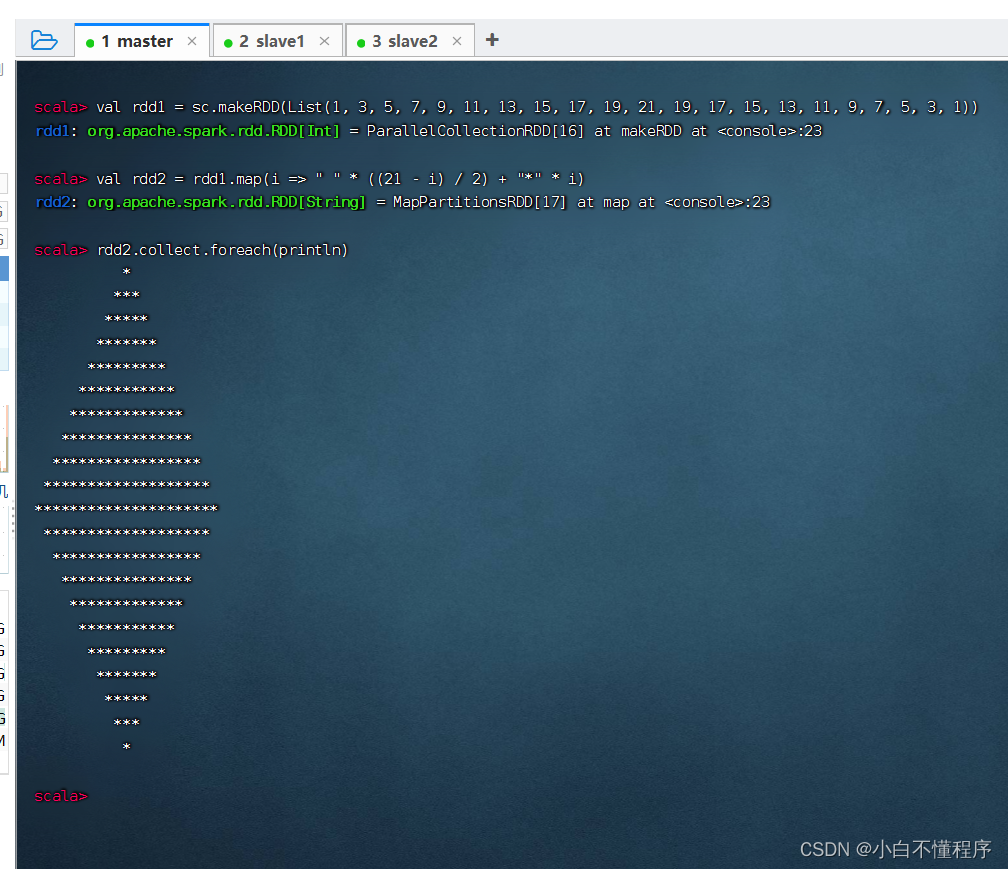Screen dimensions: 1008x869
Task: Click the widest asterisk row of the diamond
Action: pos(127,508)
